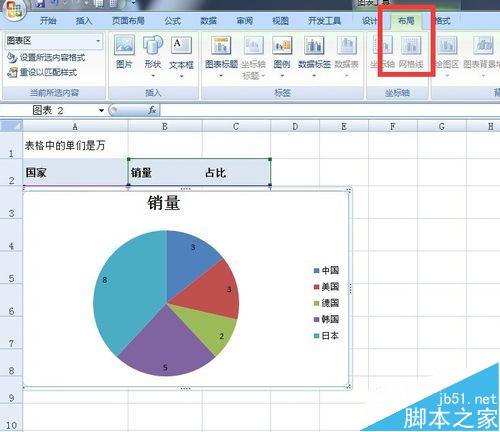Expand the 图表标题 dropdown arrow
This screenshot has width=500, height=432.
[x=221, y=76]
